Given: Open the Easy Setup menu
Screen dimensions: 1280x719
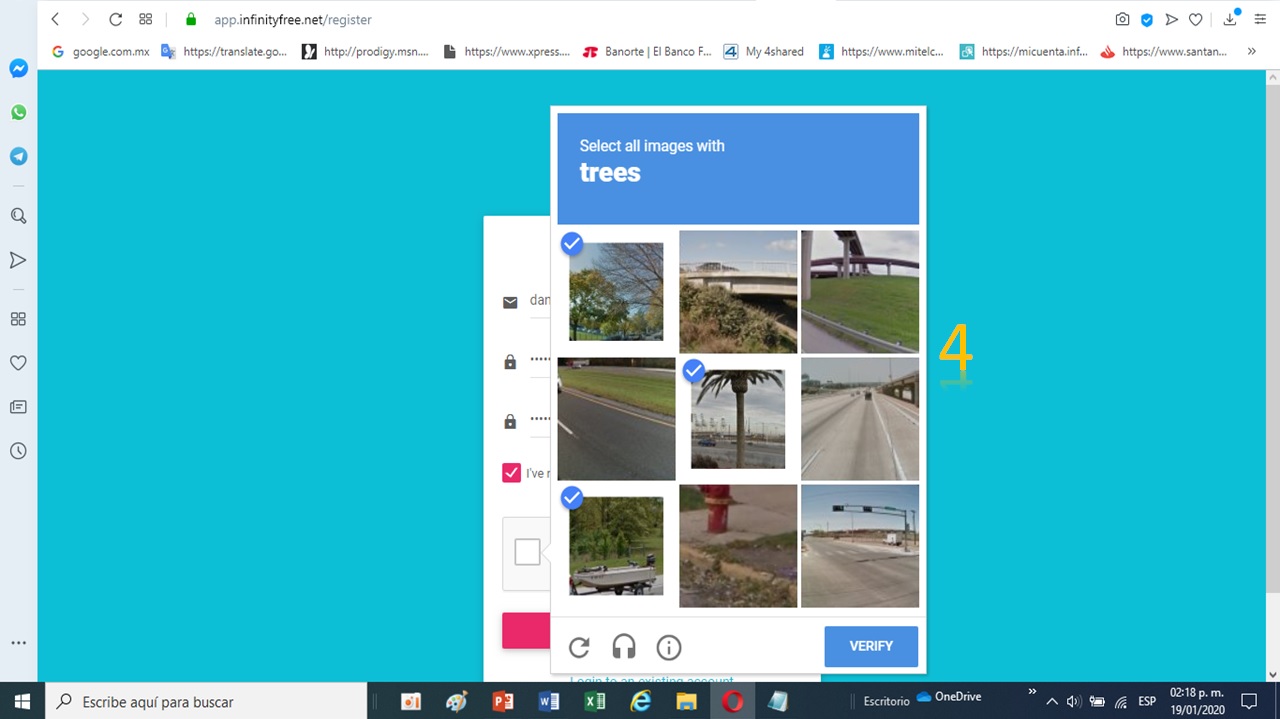Looking at the screenshot, I should (1260, 20).
